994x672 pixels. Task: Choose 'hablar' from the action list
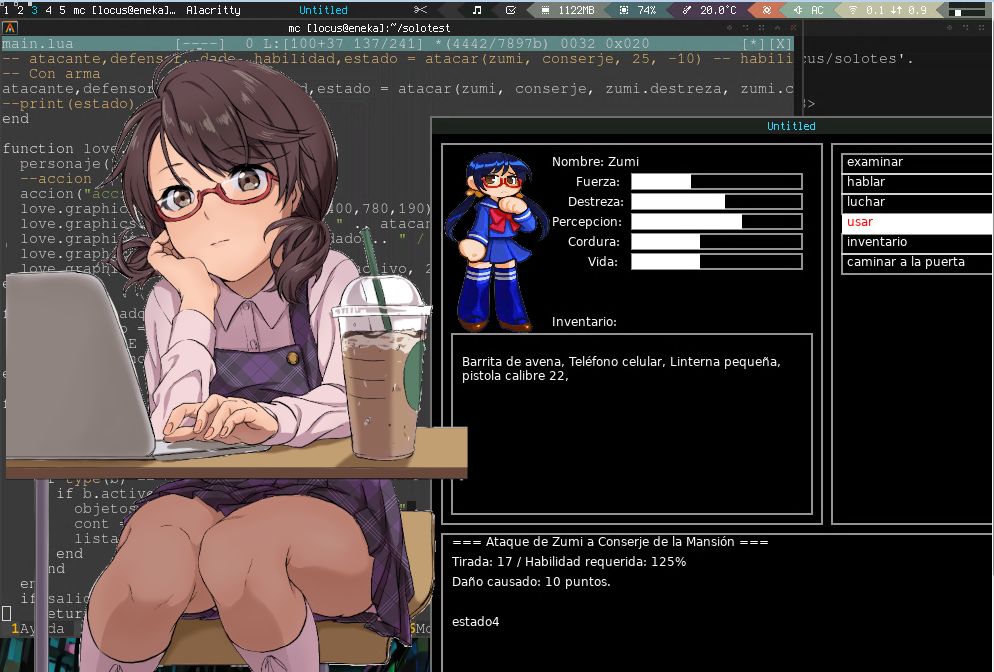916,182
